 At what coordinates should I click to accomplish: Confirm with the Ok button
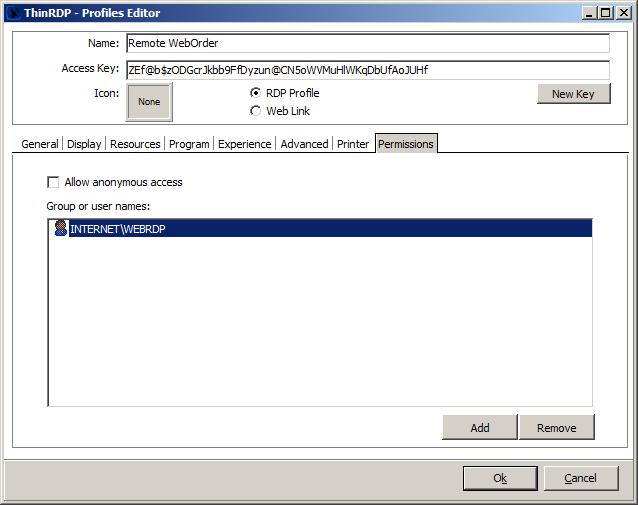pos(500,478)
